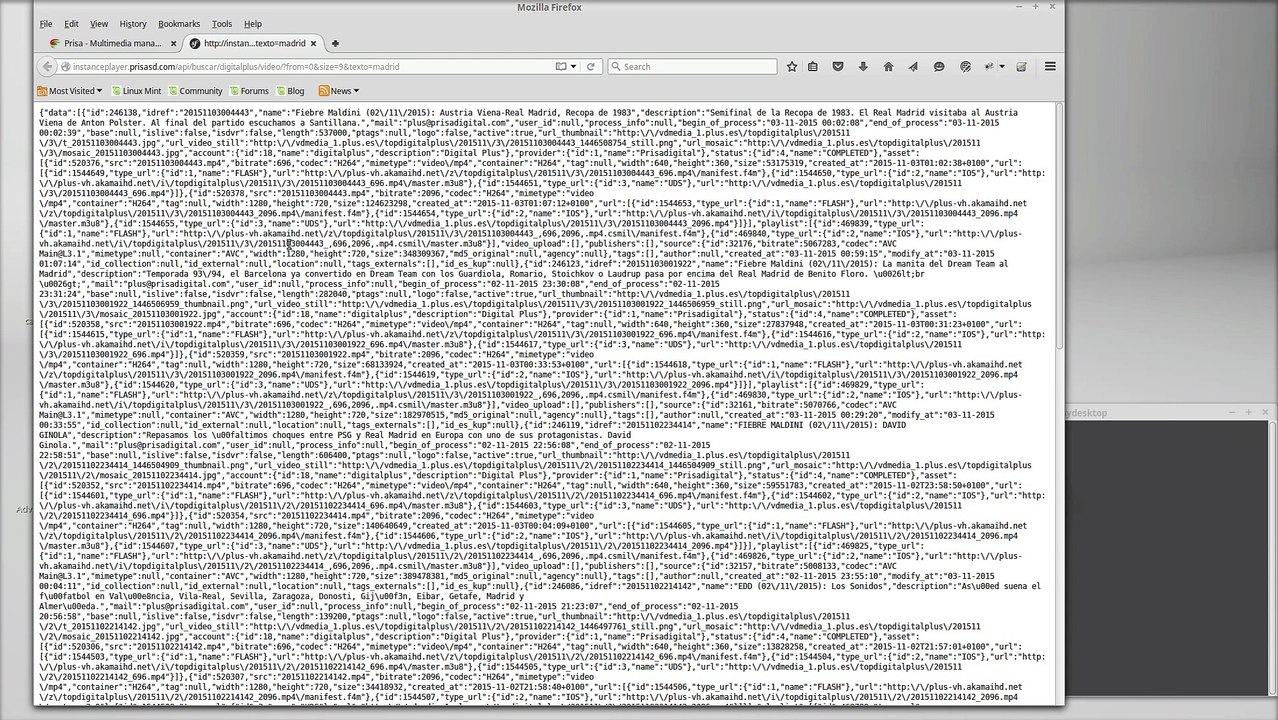Image resolution: width=1278 pixels, height=720 pixels.
Task: Go back with the Back arrow button
Action: [x=47, y=67]
